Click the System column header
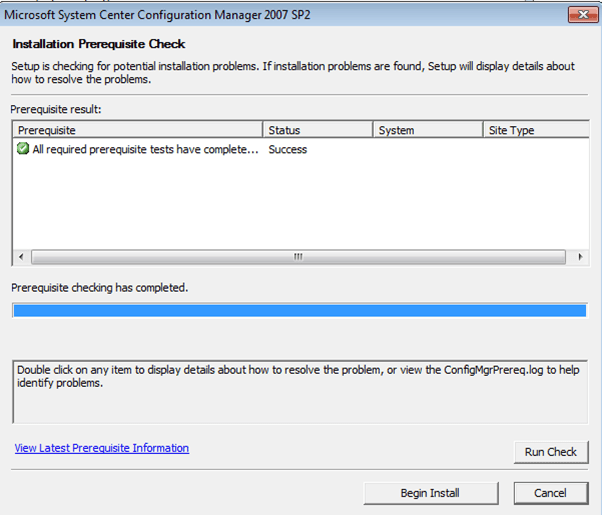 [x=427, y=130]
